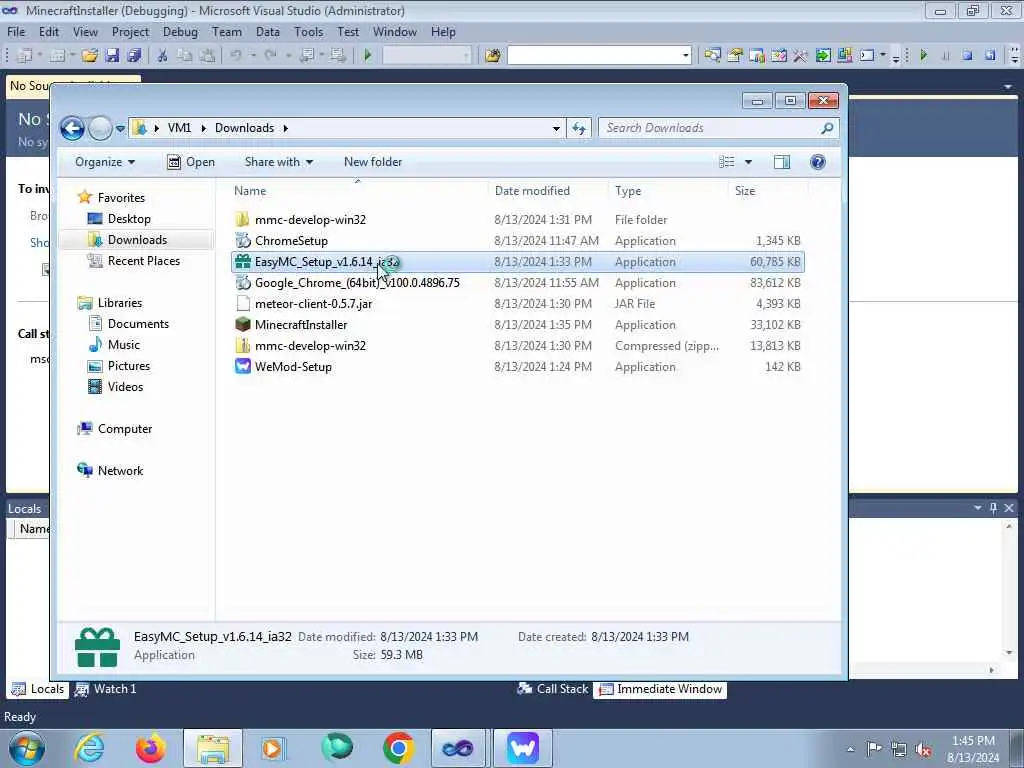This screenshot has width=1024, height=768.
Task: Click Open File icon in Visual Studio toolbar
Action: tap(89, 56)
